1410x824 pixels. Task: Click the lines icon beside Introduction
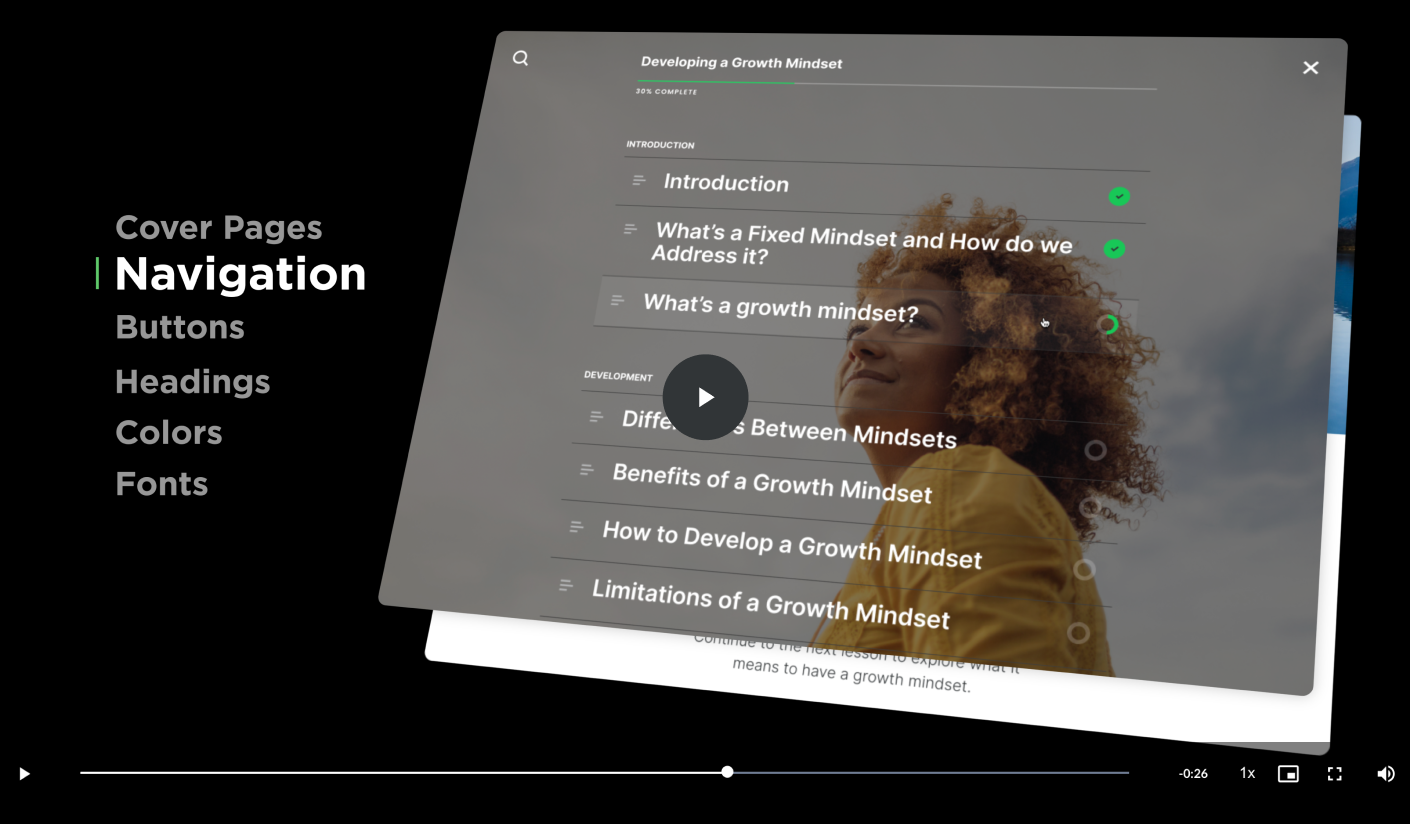(x=639, y=181)
